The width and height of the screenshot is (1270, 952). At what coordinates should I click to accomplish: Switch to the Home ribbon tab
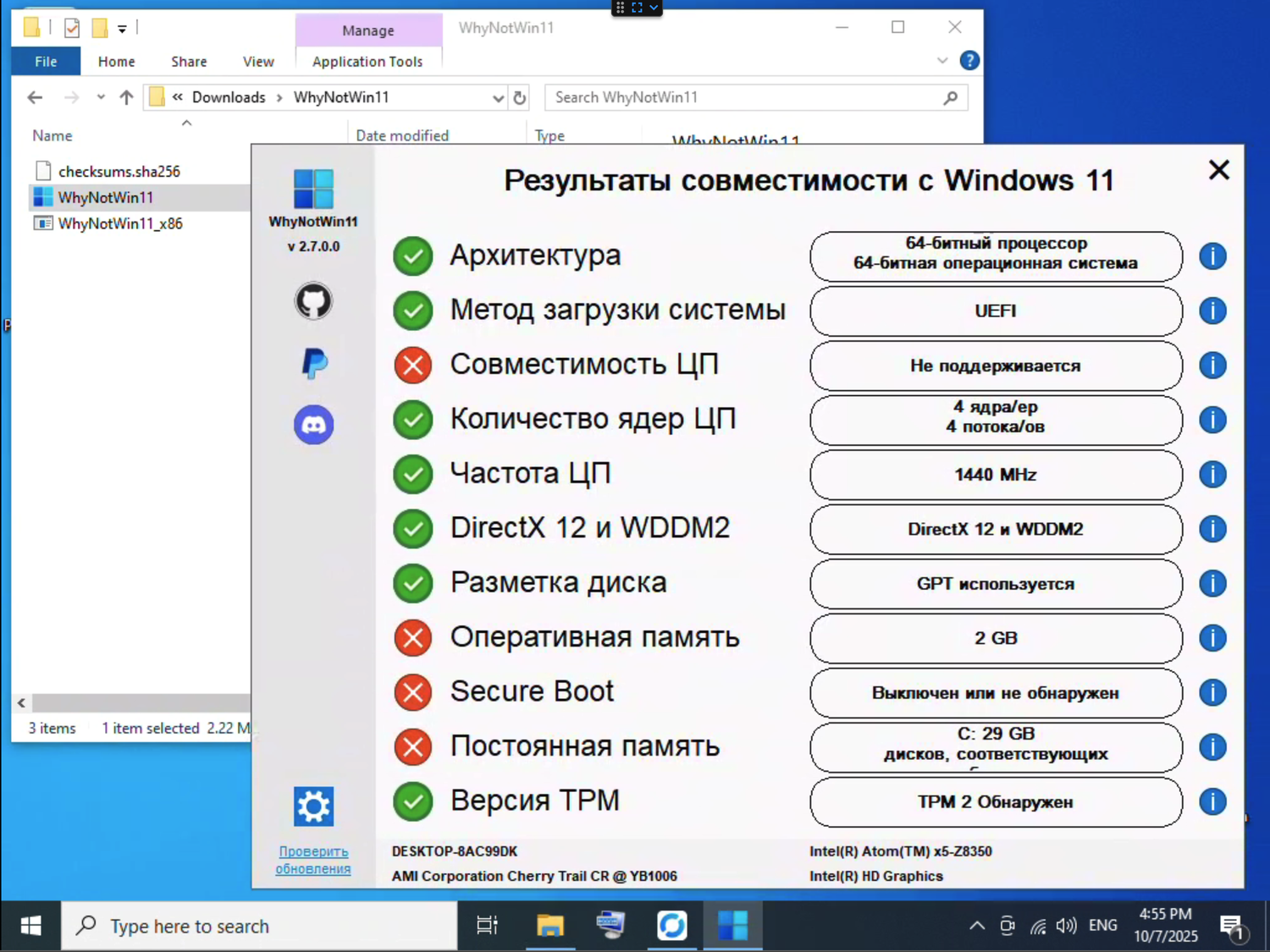116,61
